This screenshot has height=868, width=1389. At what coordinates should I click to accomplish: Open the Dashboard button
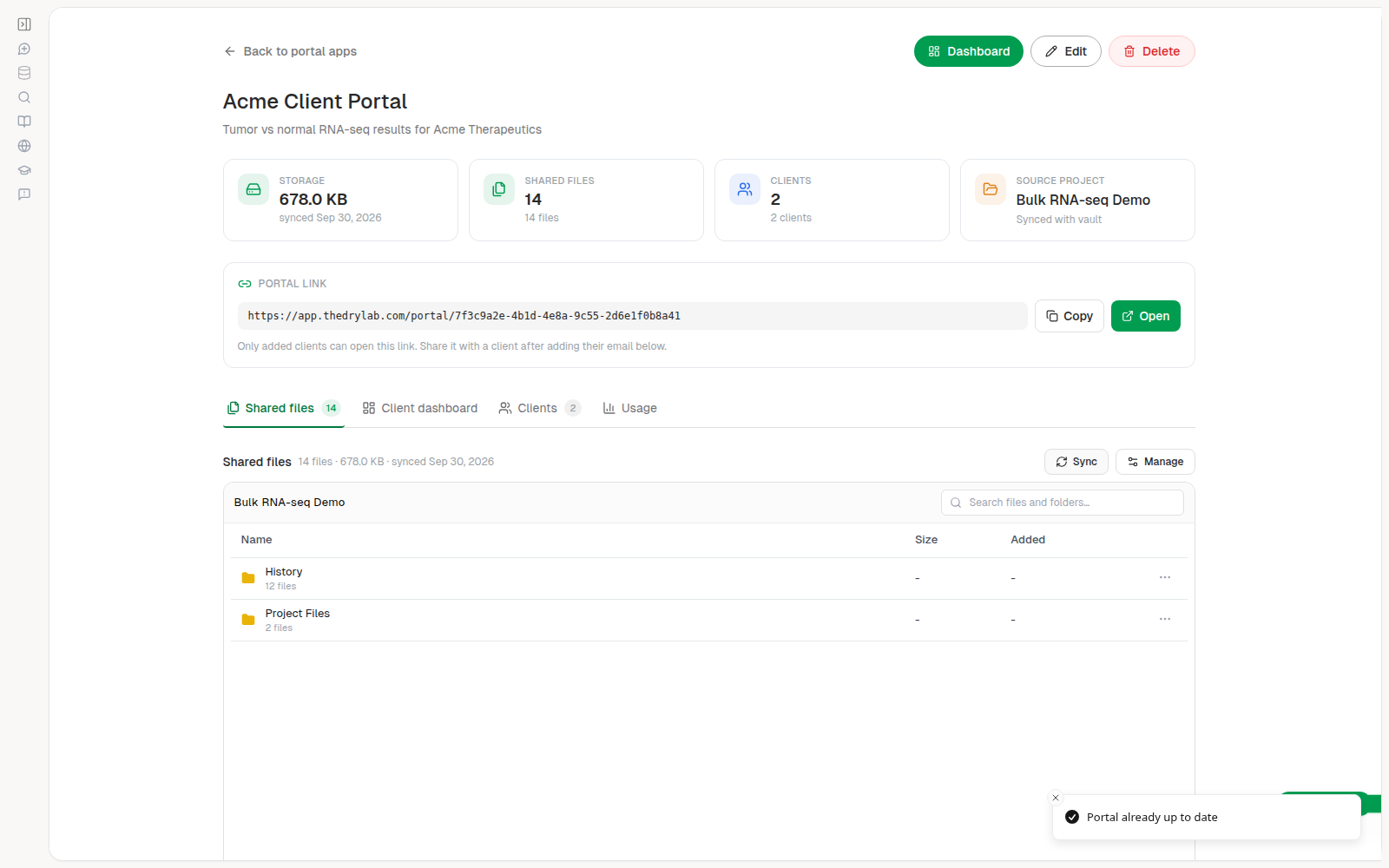pos(969,51)
